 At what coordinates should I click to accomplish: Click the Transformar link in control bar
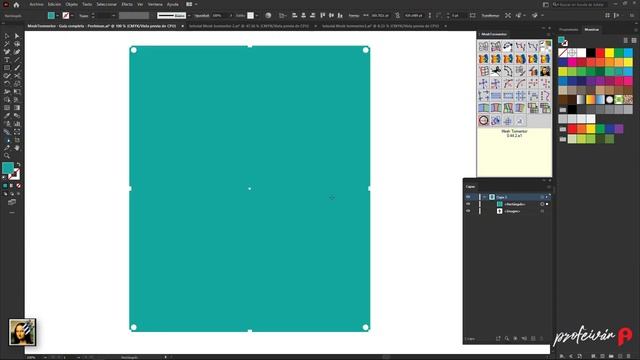click(x=490, y=16)
